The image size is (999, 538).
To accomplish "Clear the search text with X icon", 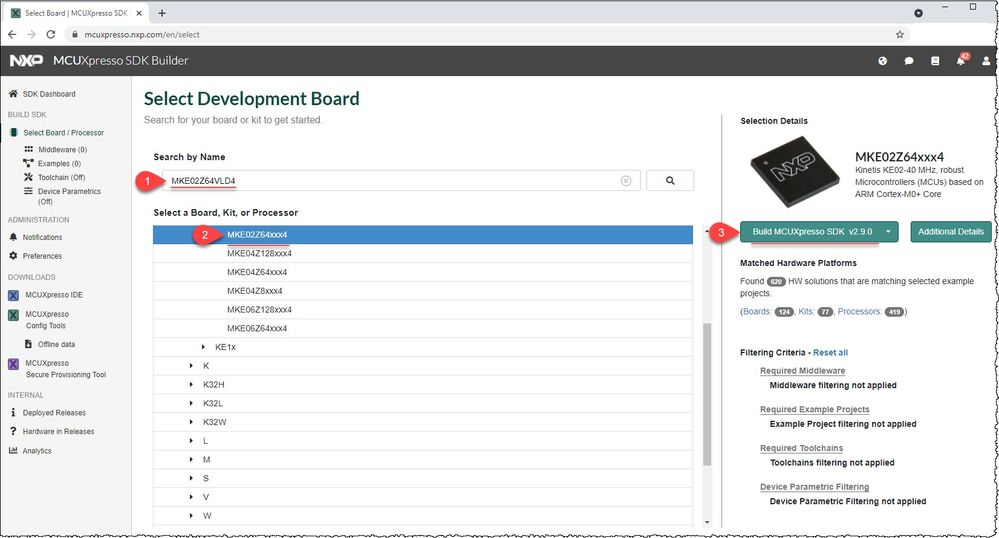I will point(626,181).
